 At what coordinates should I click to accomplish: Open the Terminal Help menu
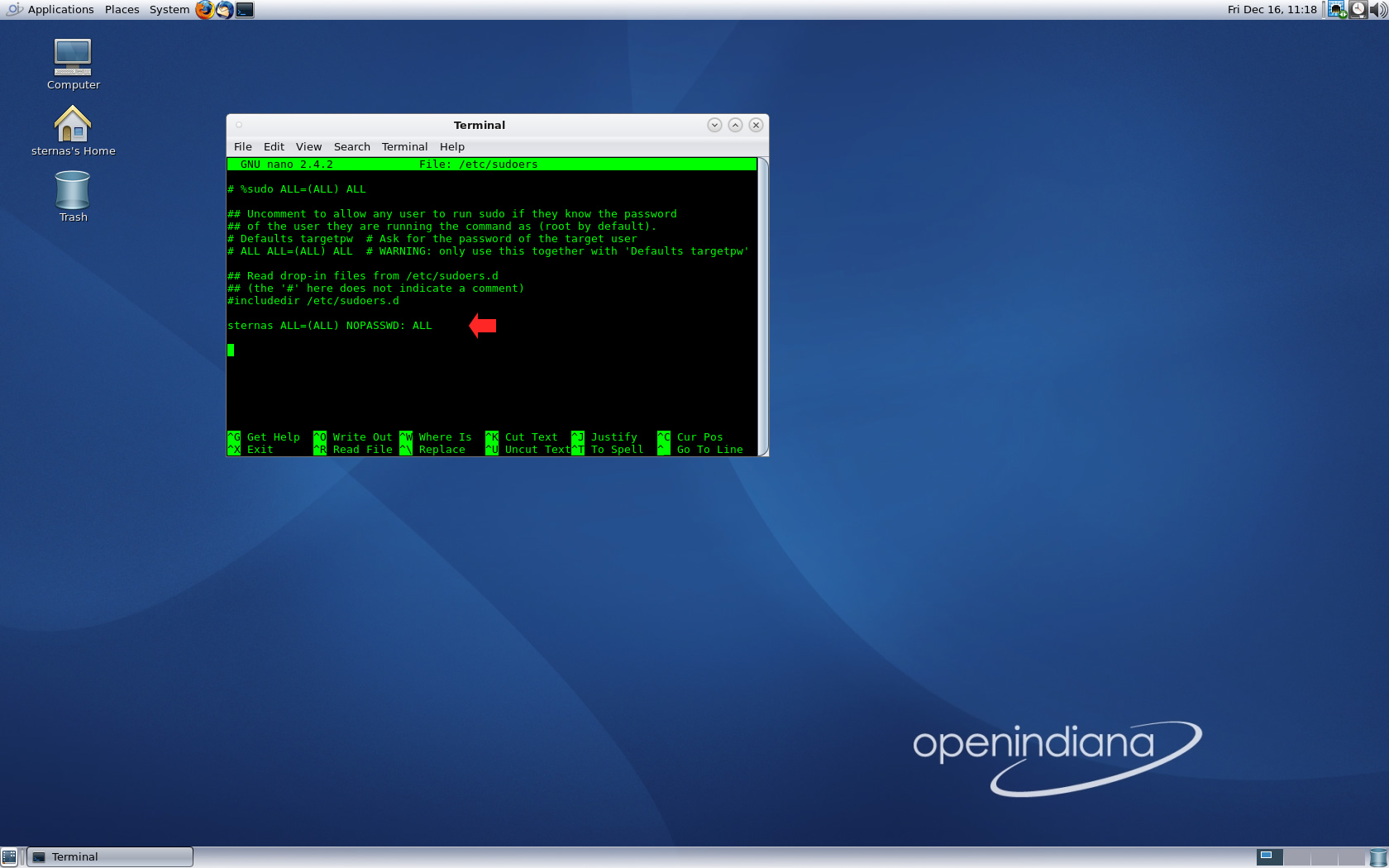pyautogui.click(x=452, y=146)
